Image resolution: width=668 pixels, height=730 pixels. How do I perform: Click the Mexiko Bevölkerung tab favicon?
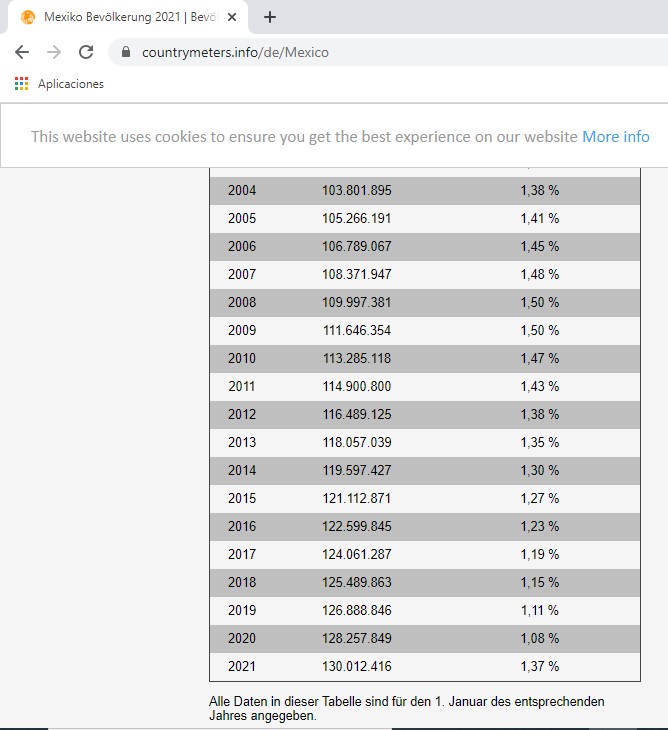click(28, 17)
